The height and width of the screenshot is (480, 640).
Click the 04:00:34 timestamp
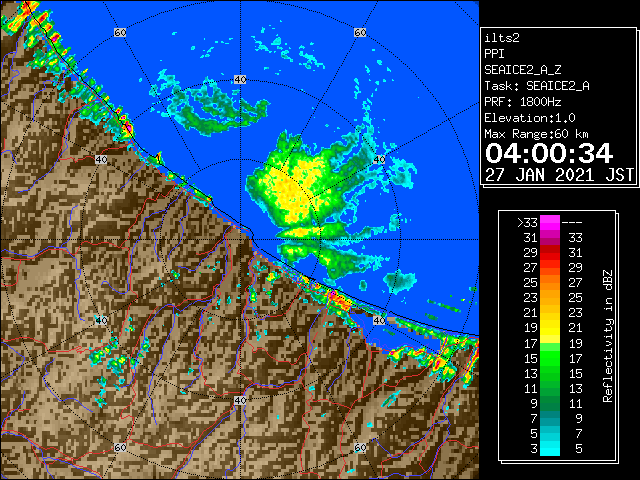coord(549,153)
